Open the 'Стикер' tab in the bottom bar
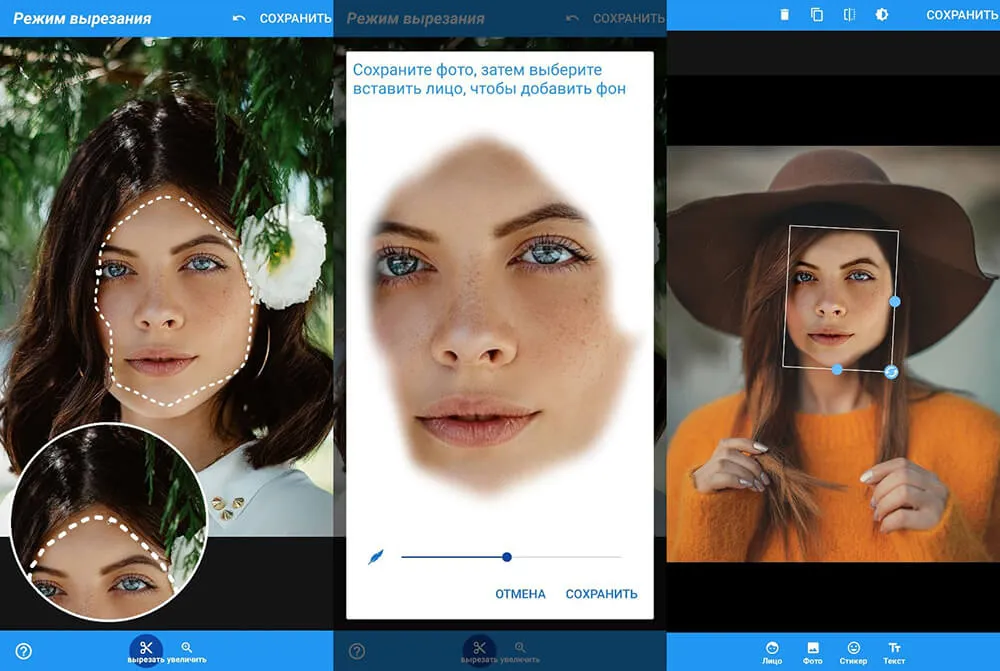This screenshot has height=671, width=1000. point(853,653)
